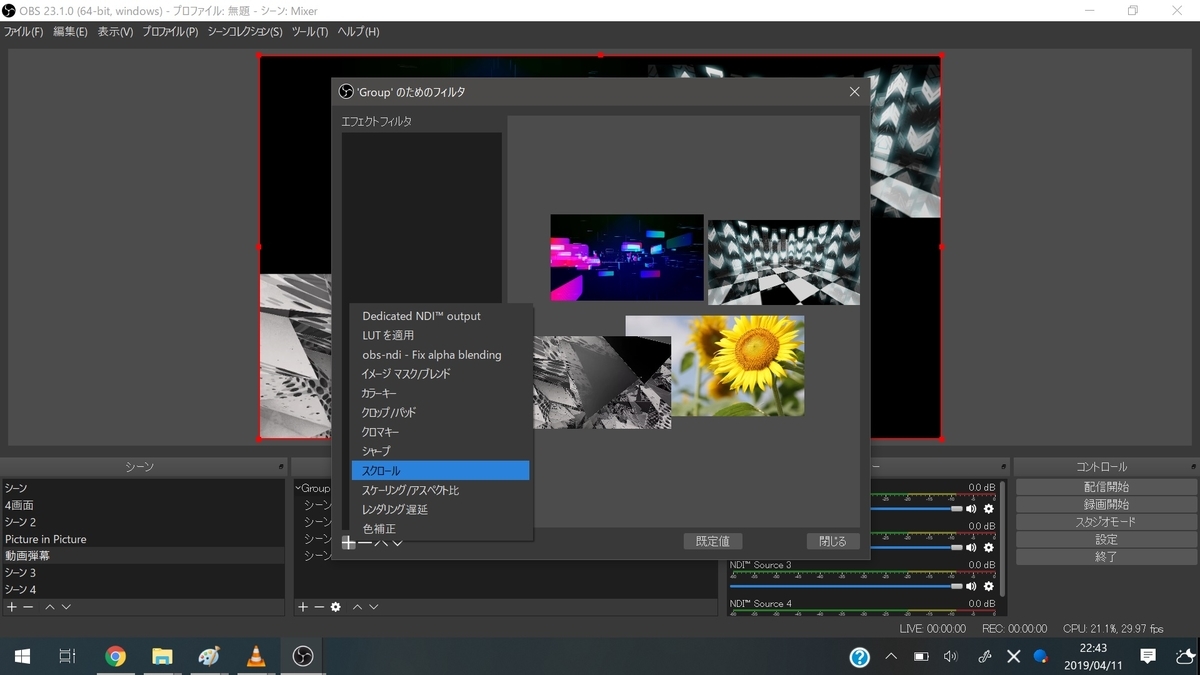Click the checkerboard room video in preview
Screen dimensions: 1200x675
(784, 262)
